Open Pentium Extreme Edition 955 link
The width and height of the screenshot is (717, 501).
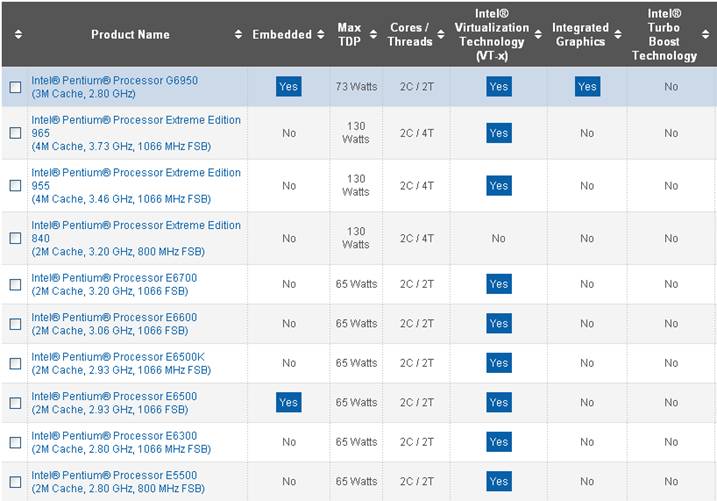click(136, 186)
